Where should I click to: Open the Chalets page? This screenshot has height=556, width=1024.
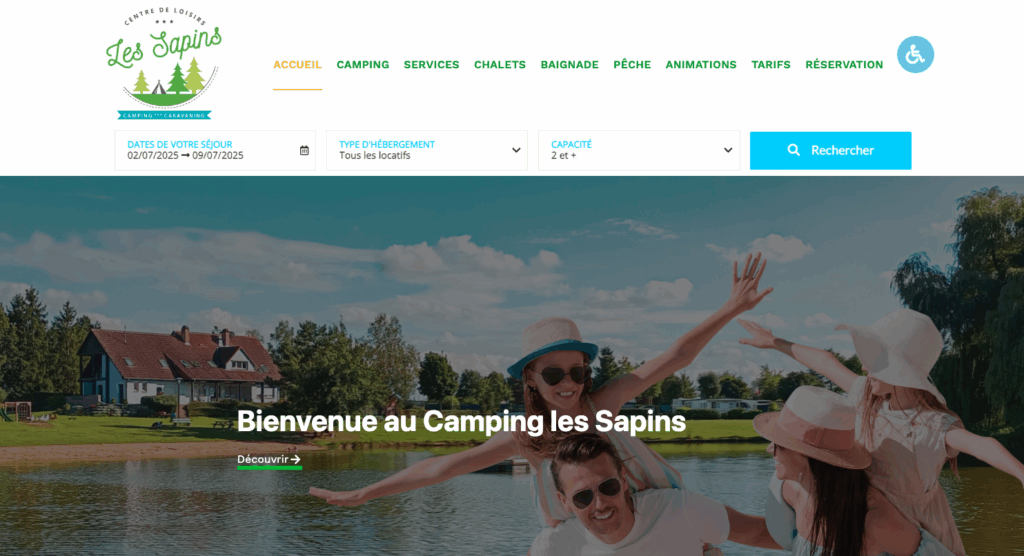(500, 65)
